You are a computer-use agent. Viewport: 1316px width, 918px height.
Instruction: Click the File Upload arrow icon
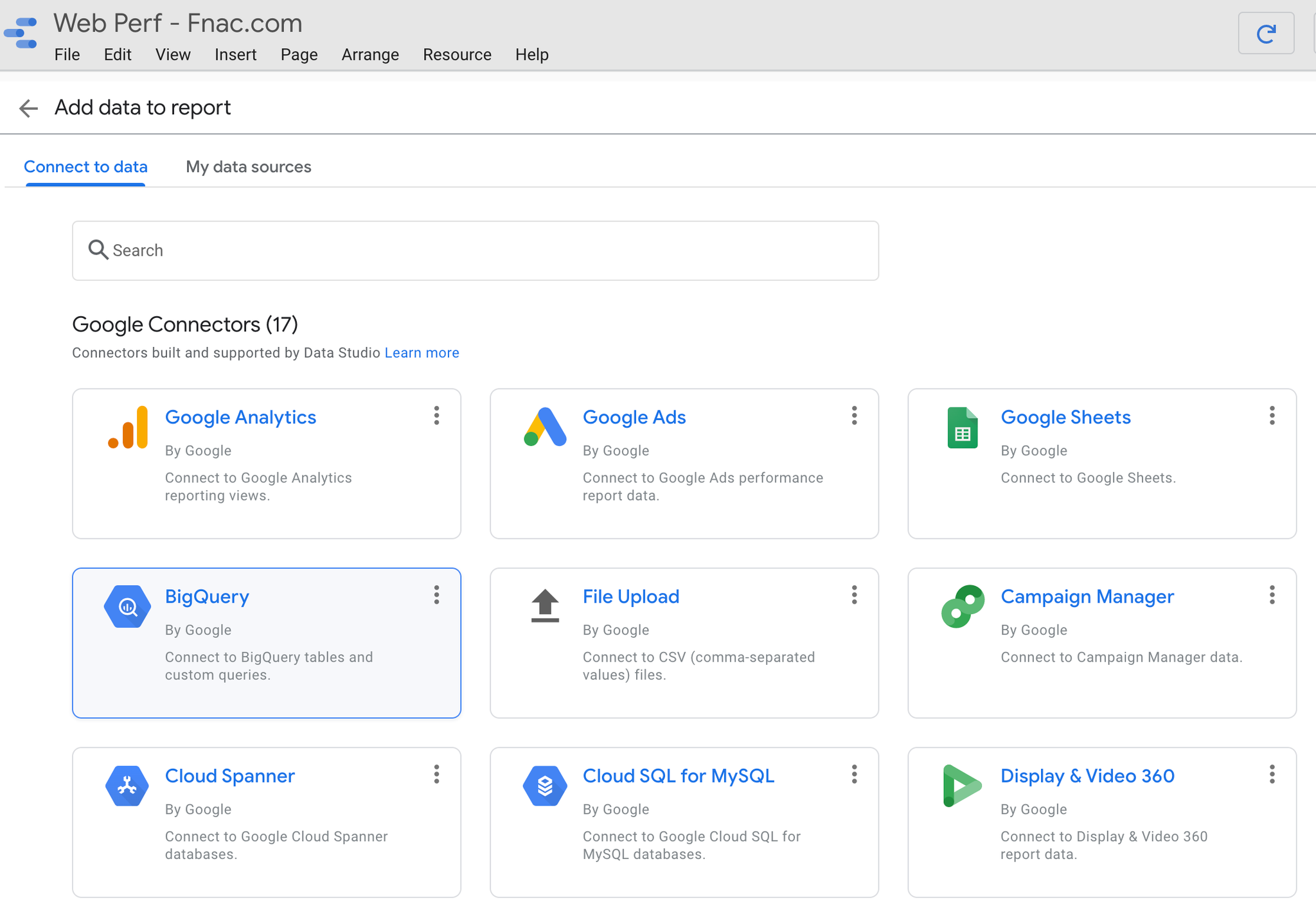pos(545,606)
